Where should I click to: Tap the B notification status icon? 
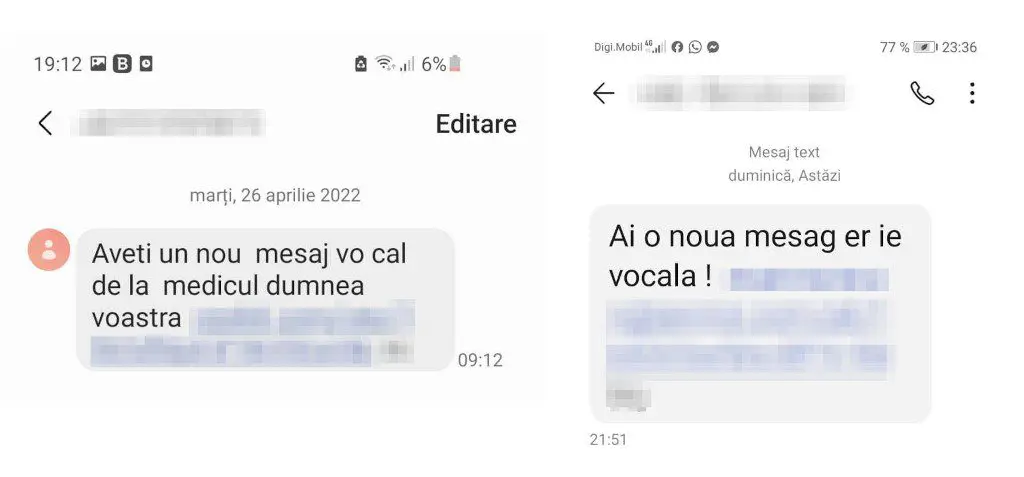coord(122,63)
